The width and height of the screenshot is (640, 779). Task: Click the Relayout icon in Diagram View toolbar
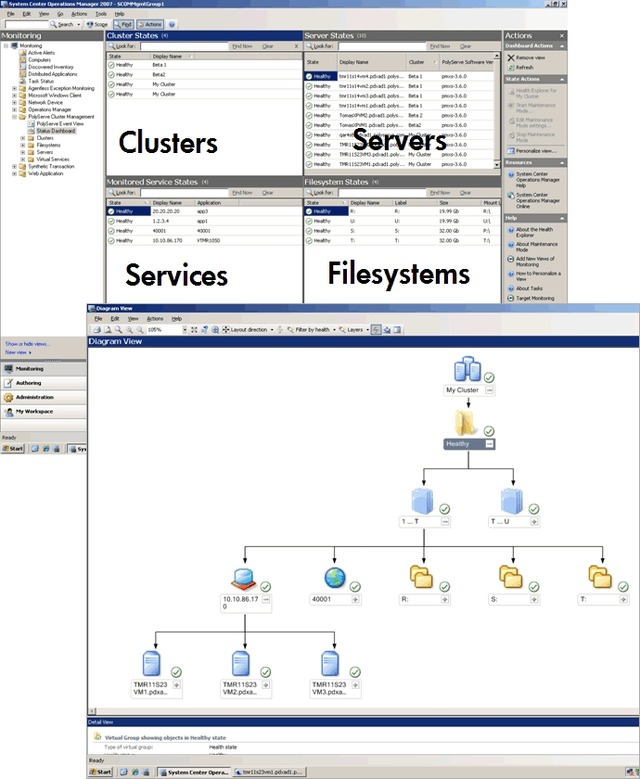[x=205, y=330]
